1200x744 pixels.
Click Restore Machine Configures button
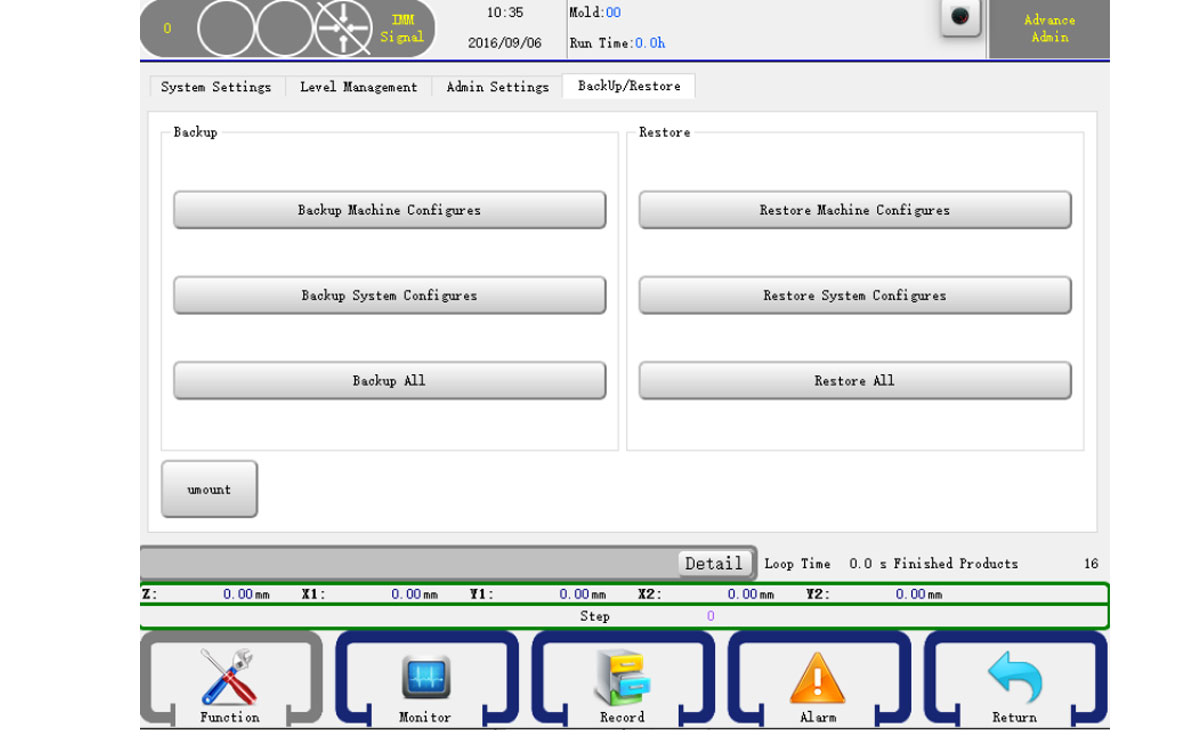coord(854,210)
